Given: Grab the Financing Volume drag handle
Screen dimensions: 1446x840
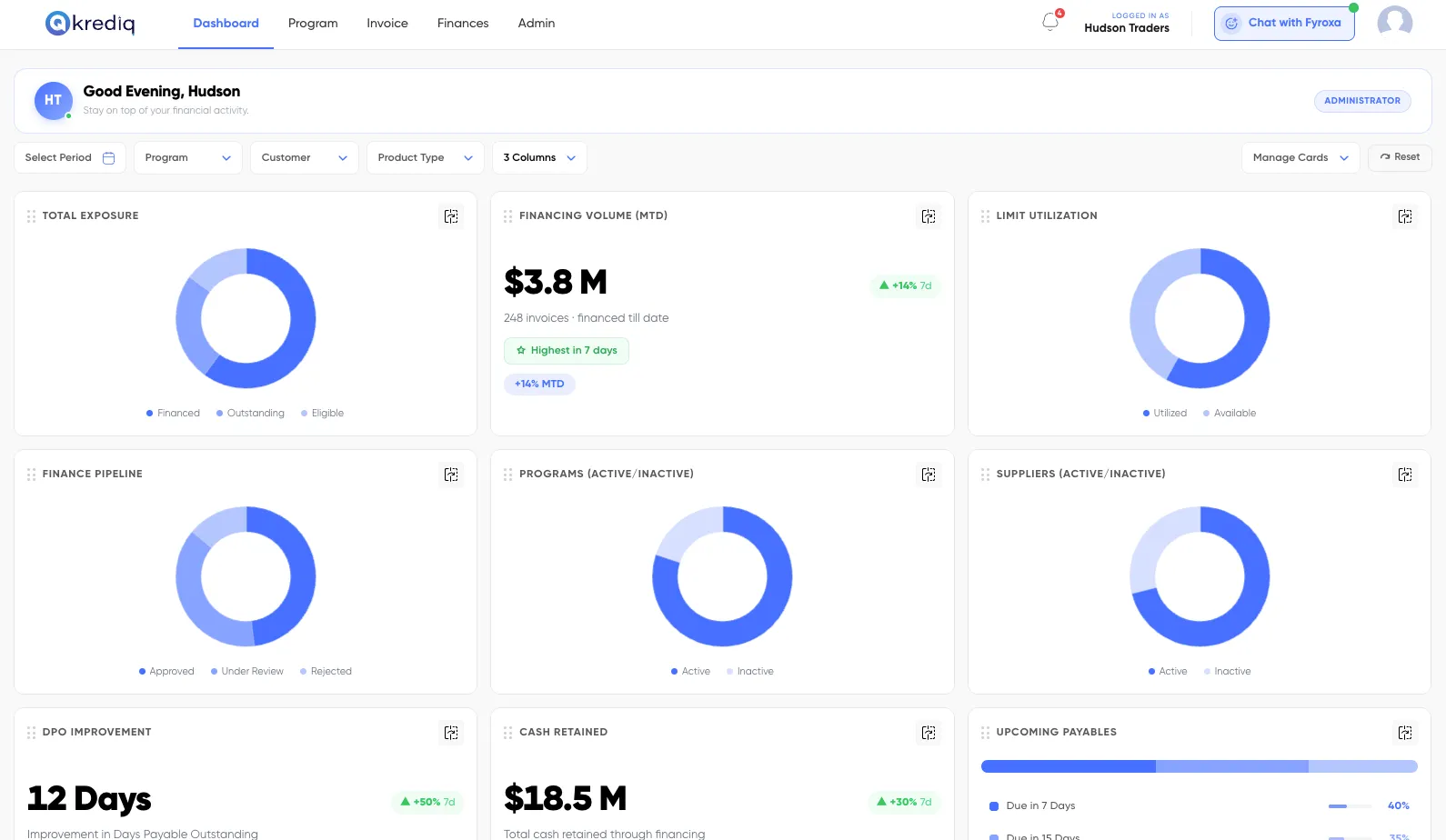Looking at the screenshot, I should click(507, 216).
